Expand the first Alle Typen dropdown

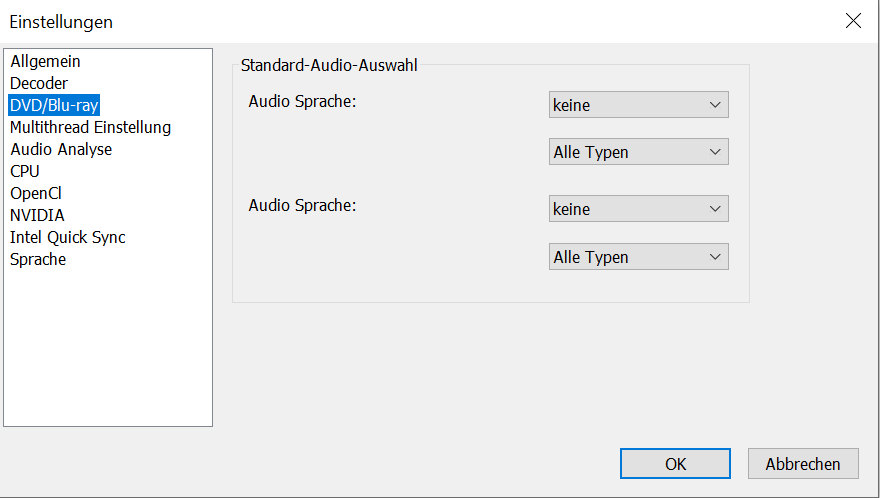(x=639, y=152)
